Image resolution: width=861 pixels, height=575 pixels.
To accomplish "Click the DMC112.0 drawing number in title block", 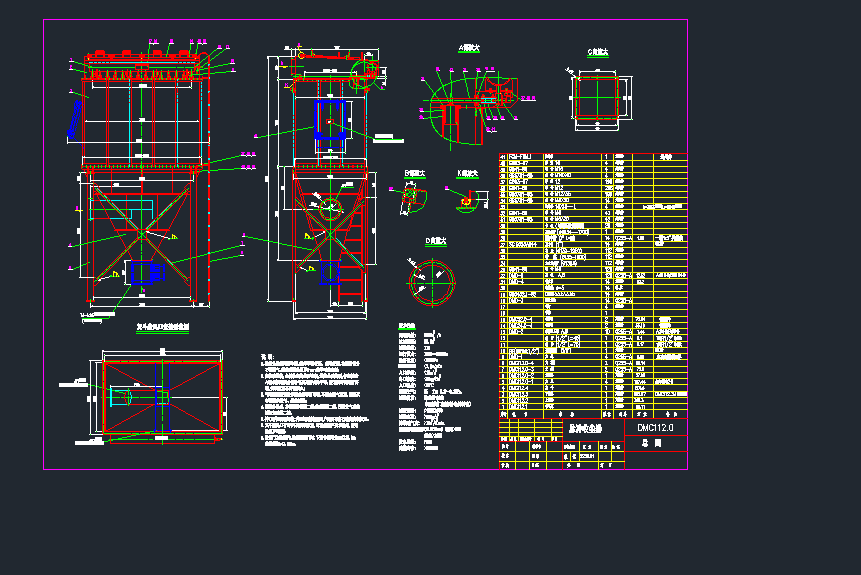I will [x=655, y=427].
